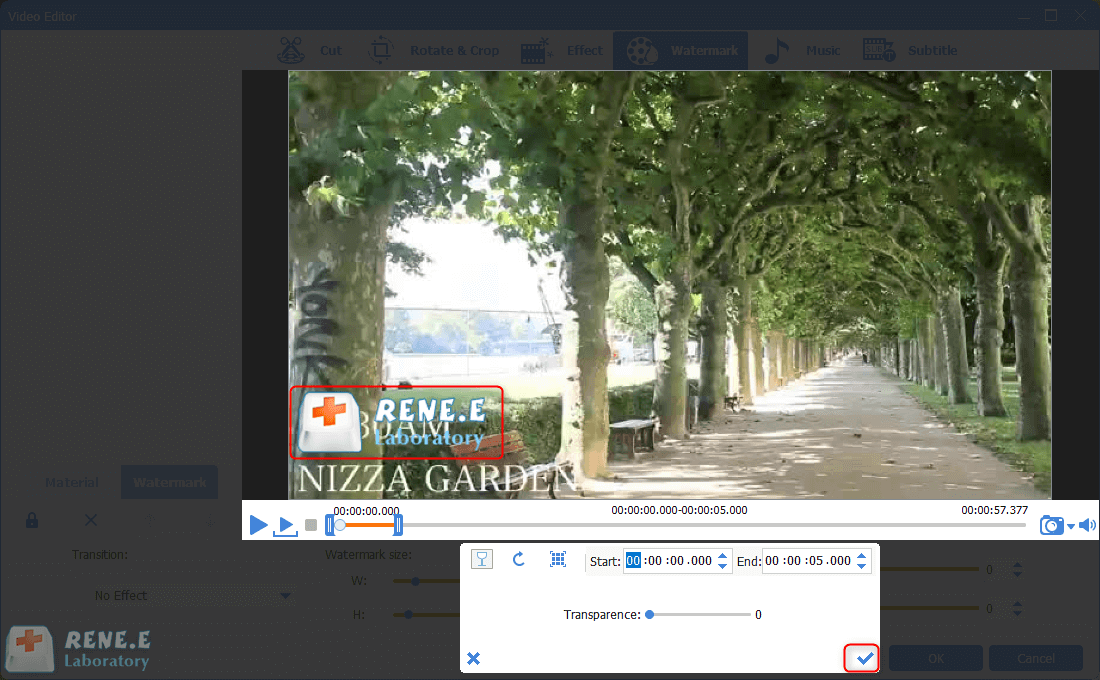Play the video preview

click(258, 525)
